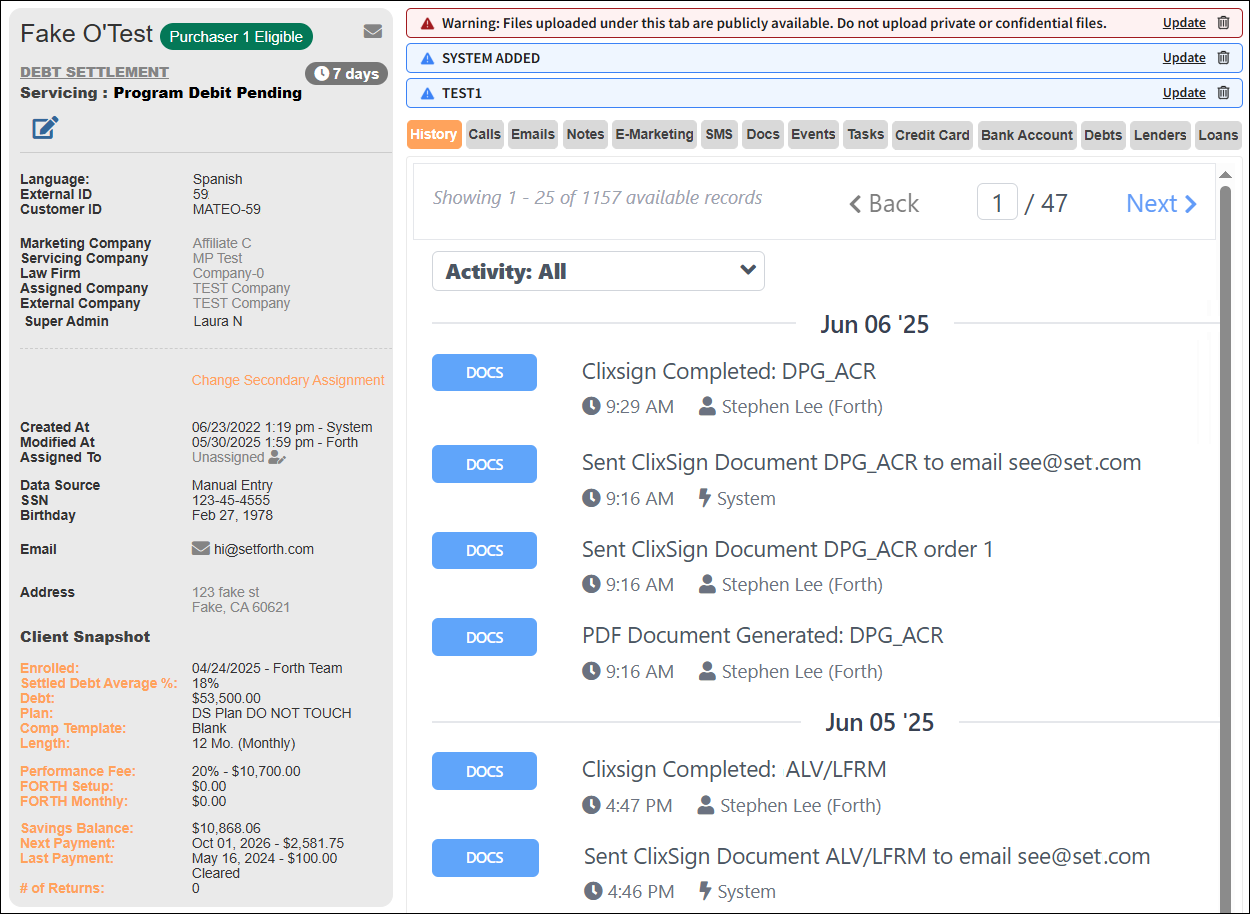Click the MP Test servicing company

(218, 258)
